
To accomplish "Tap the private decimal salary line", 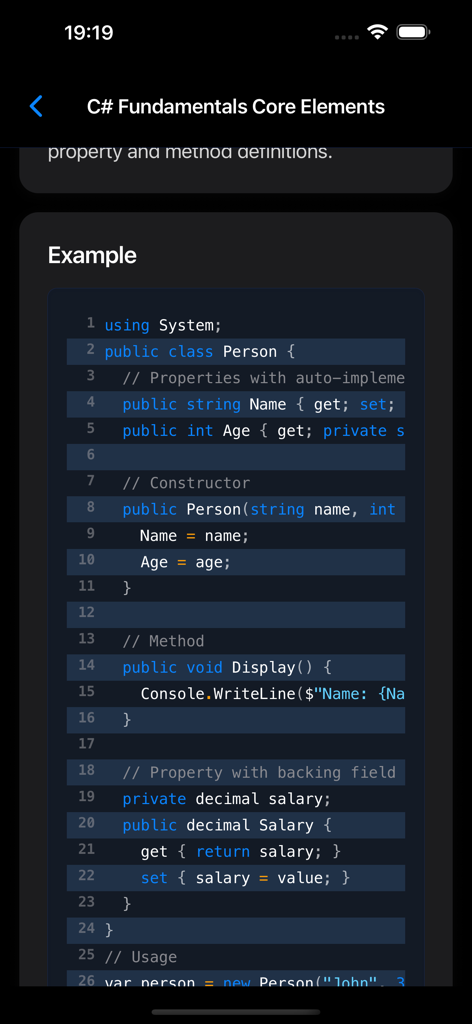I will 236,799.
